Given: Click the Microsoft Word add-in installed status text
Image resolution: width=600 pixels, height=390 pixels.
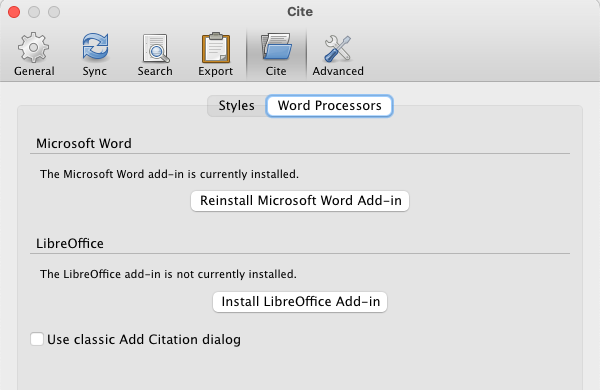Looking at the screenshot, I should [x=169, y=174].
